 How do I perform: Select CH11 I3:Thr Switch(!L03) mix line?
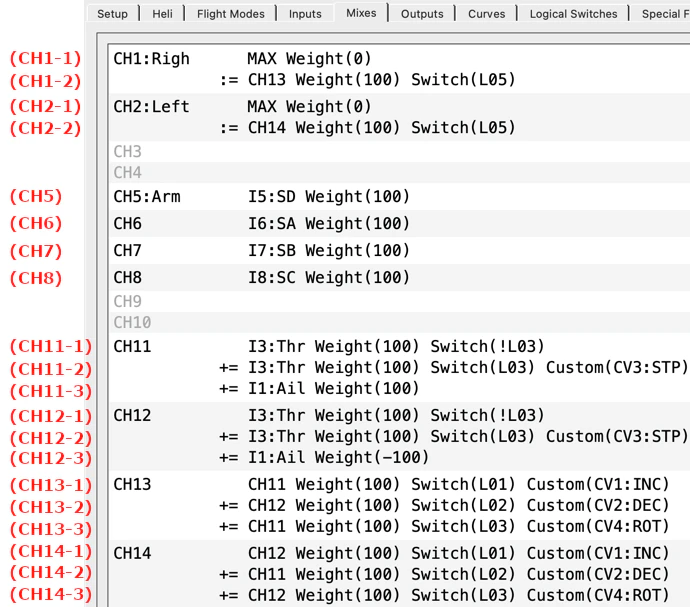click(399, 346)
